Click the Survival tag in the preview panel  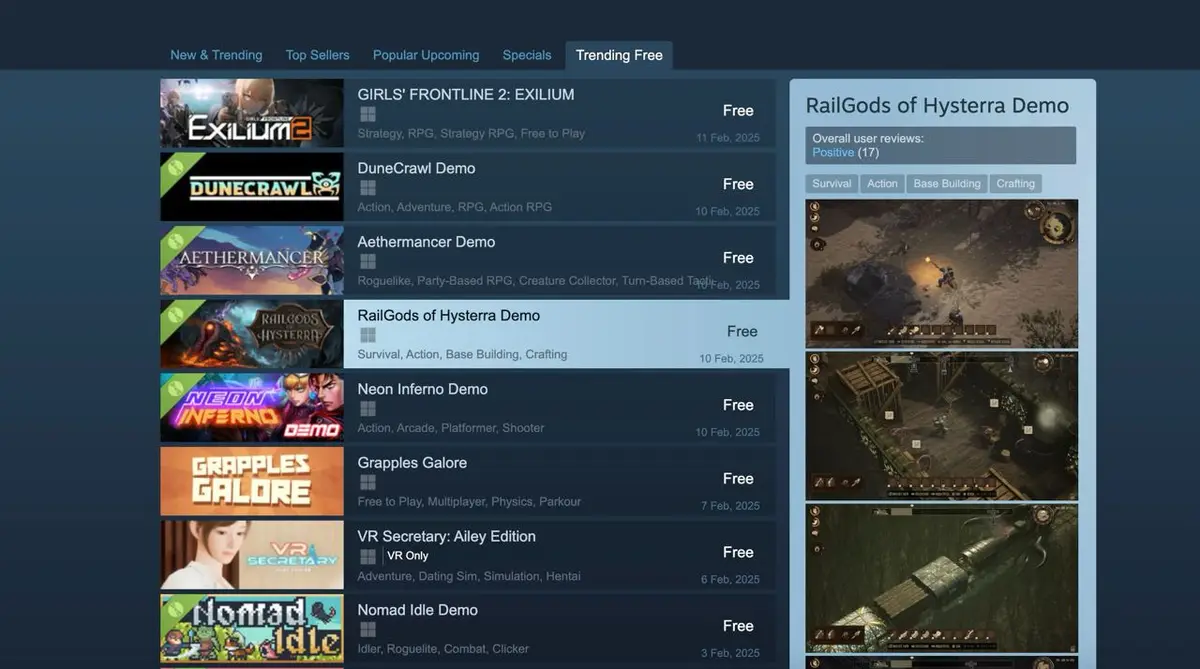pos(832,184)
